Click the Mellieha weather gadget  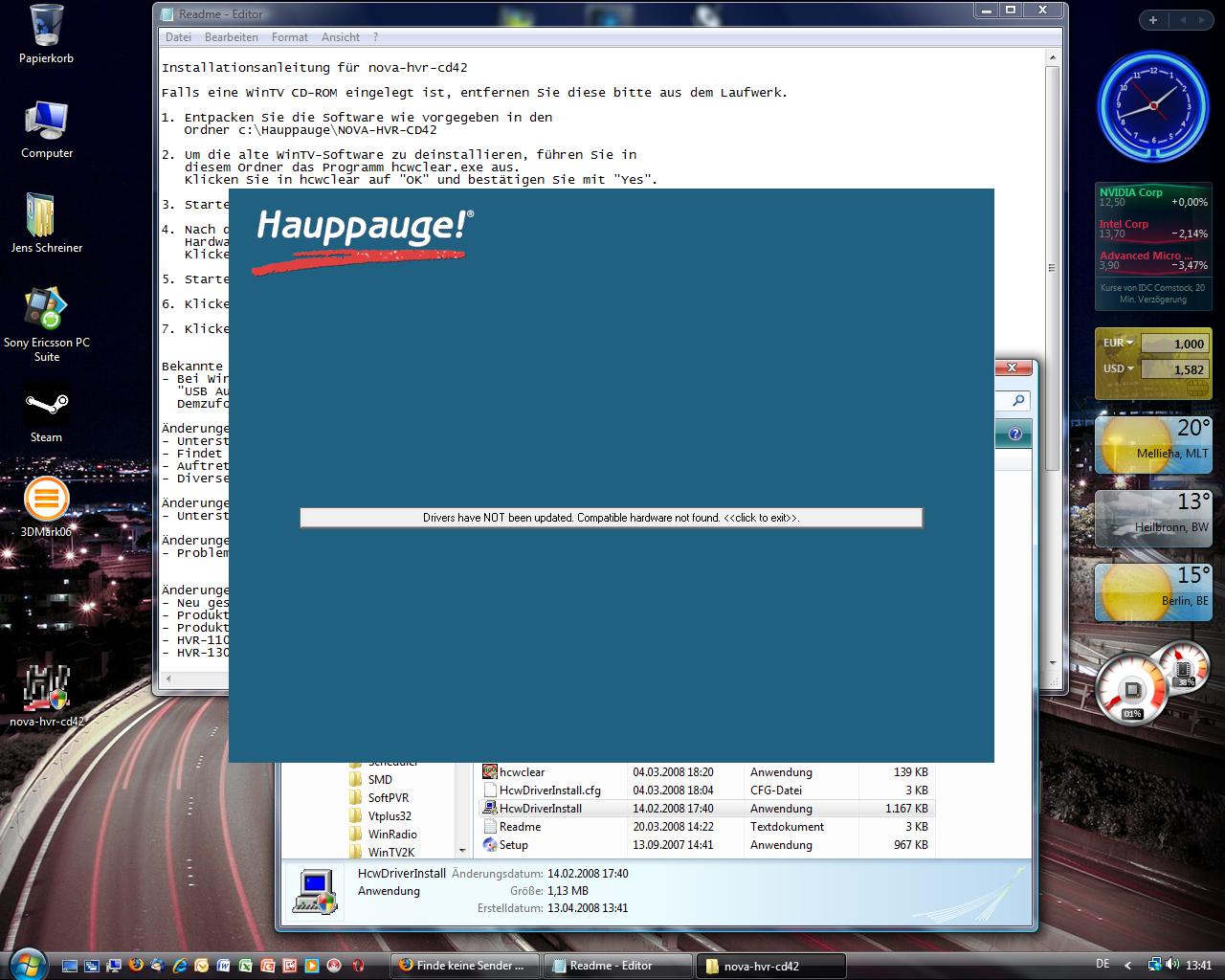pyautogui.click(x=1153, y=444)
